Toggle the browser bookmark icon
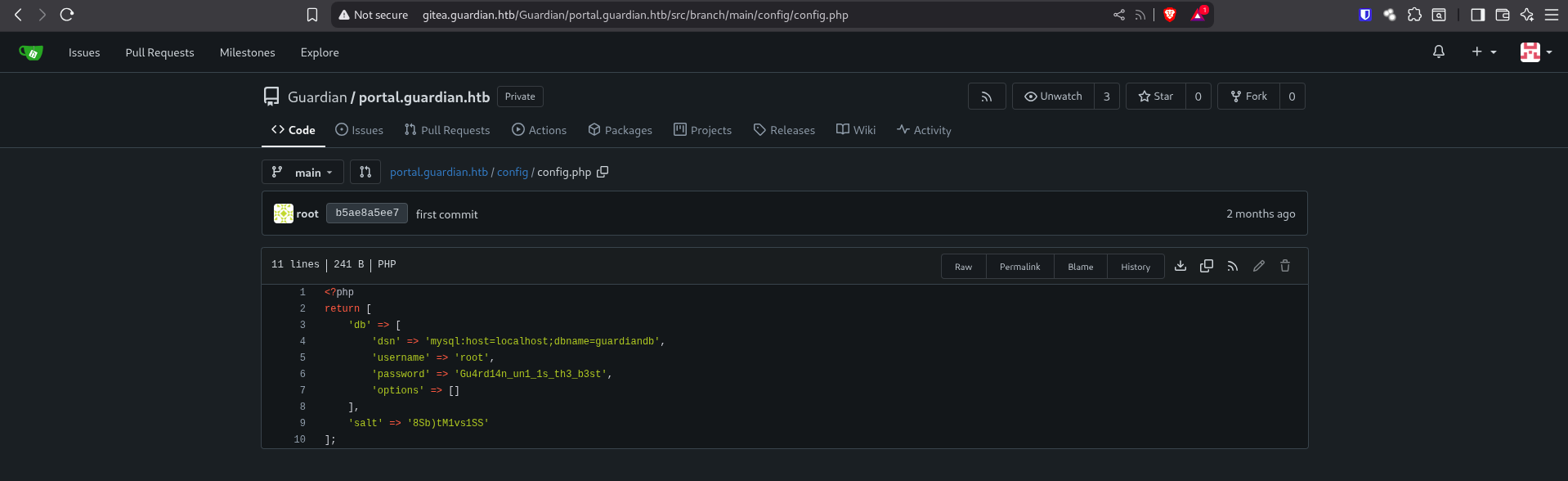 (x=311, y=15)
